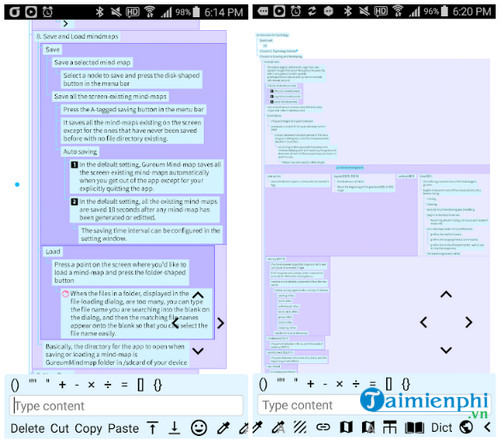
Task: Insert square brackets in left screenshot
Action: pos(141,385)
